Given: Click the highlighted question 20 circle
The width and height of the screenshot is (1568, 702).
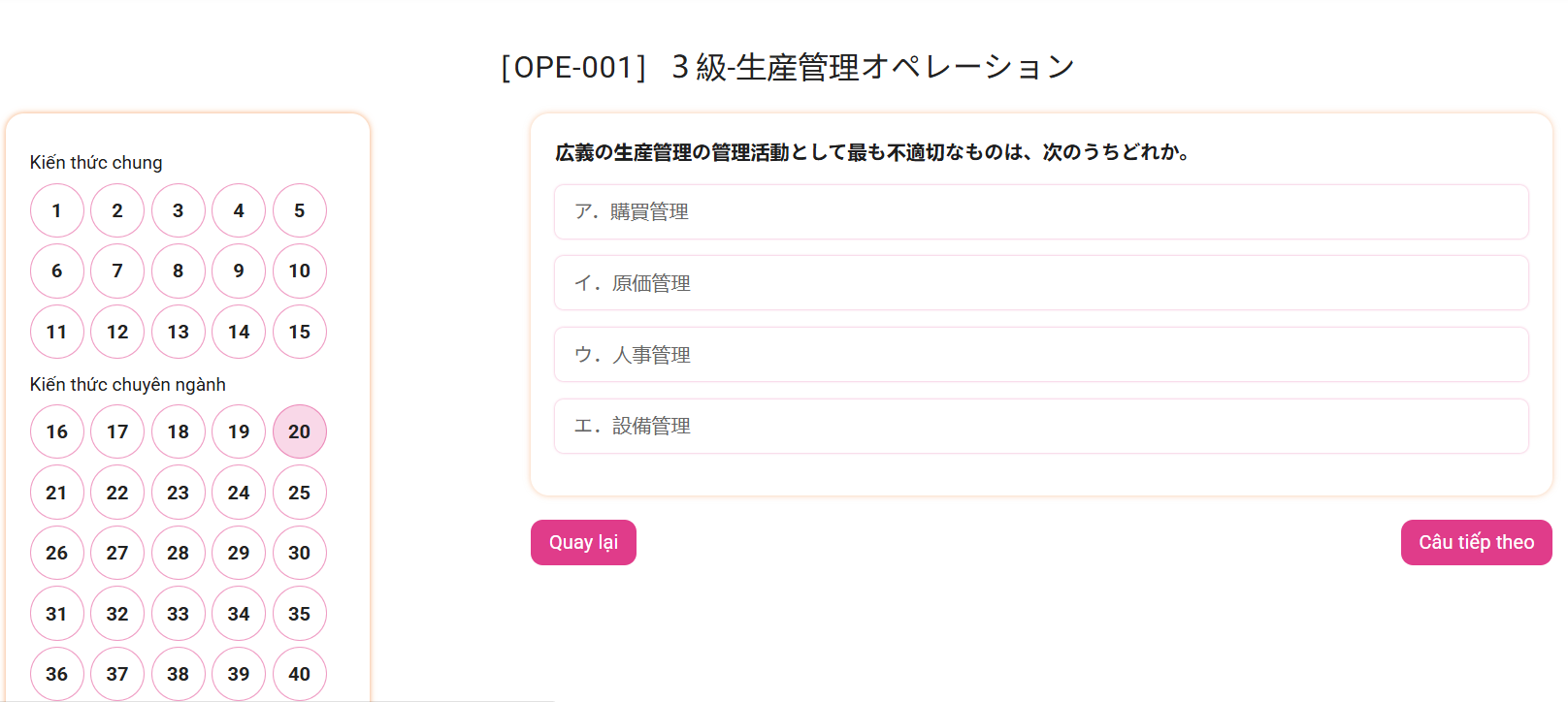Looking at the screenshot, I should click(x=300, y=431).
